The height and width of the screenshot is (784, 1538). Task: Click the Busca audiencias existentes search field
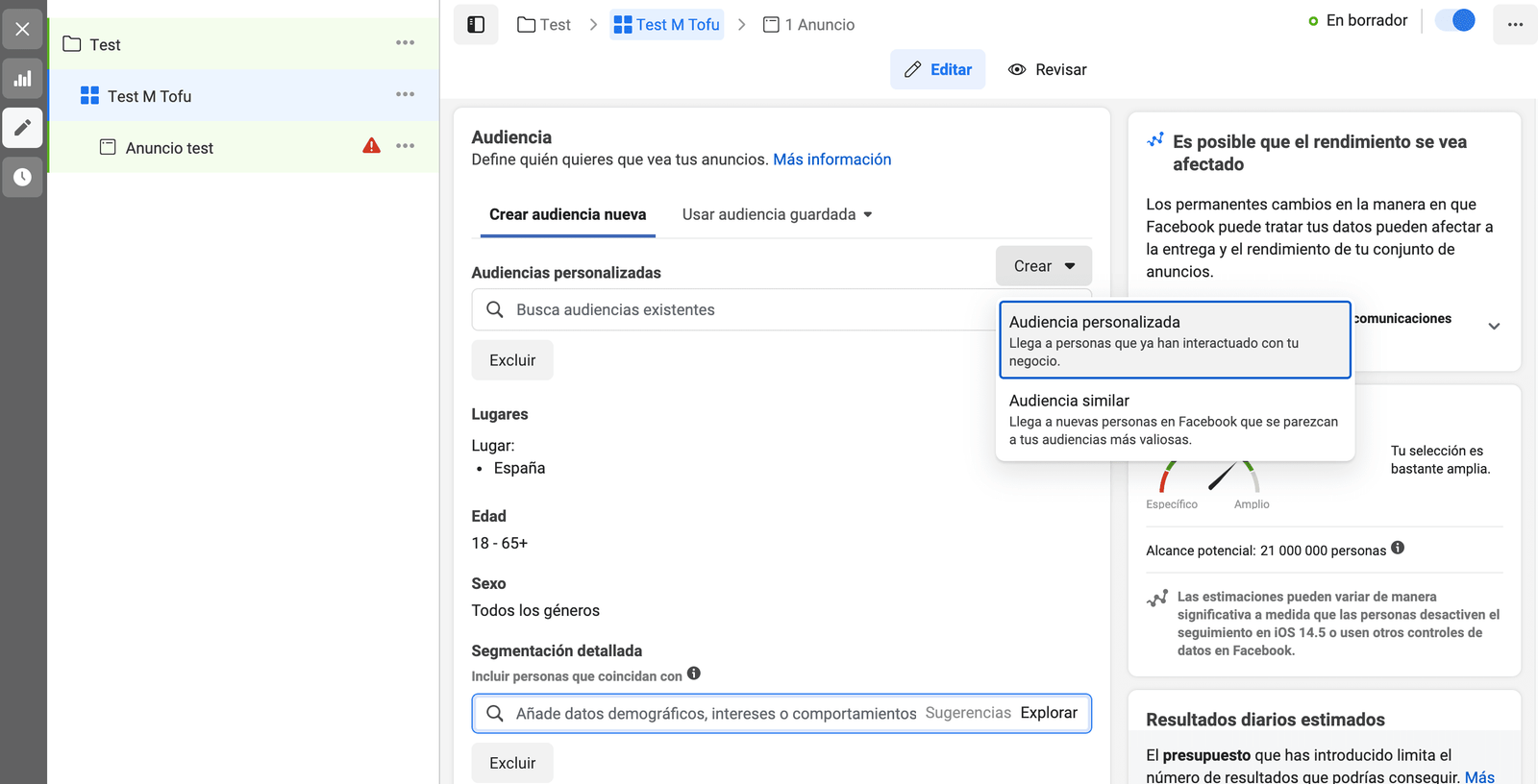click(x=731, y=309)
